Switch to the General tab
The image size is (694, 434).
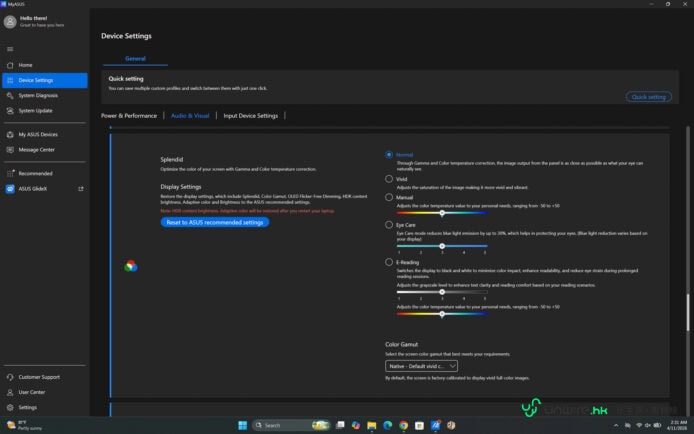(x=135, y=58)
